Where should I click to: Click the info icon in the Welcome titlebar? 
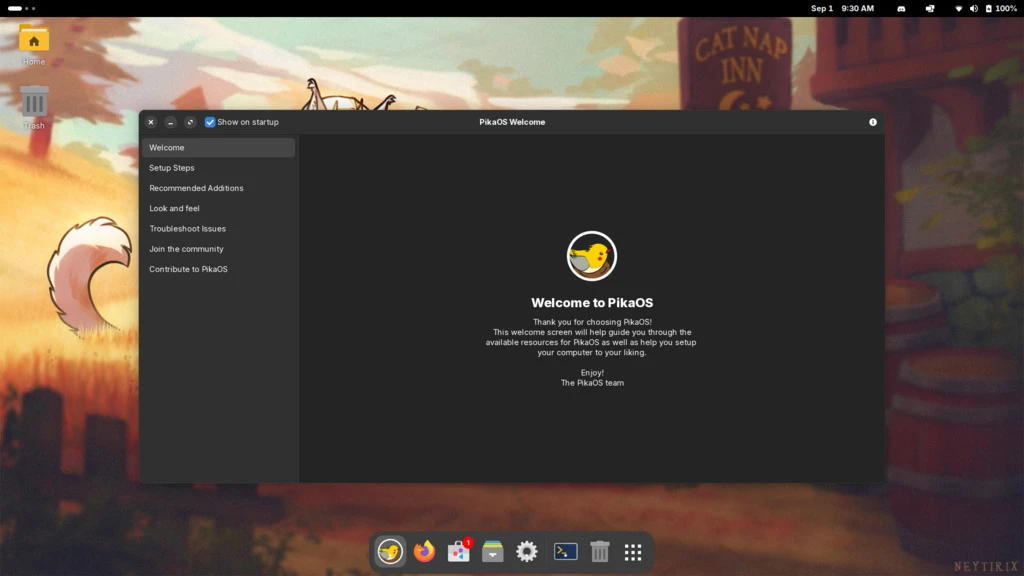(x=872, y=122)
